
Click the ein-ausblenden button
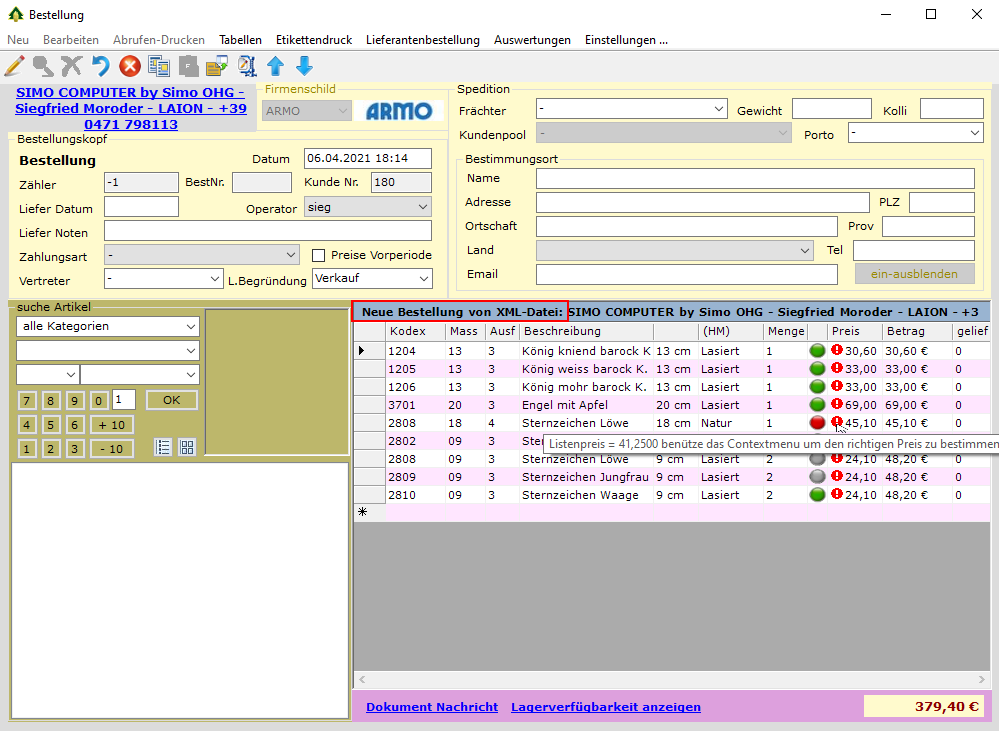pyautogui.click(x=914, y=274)
